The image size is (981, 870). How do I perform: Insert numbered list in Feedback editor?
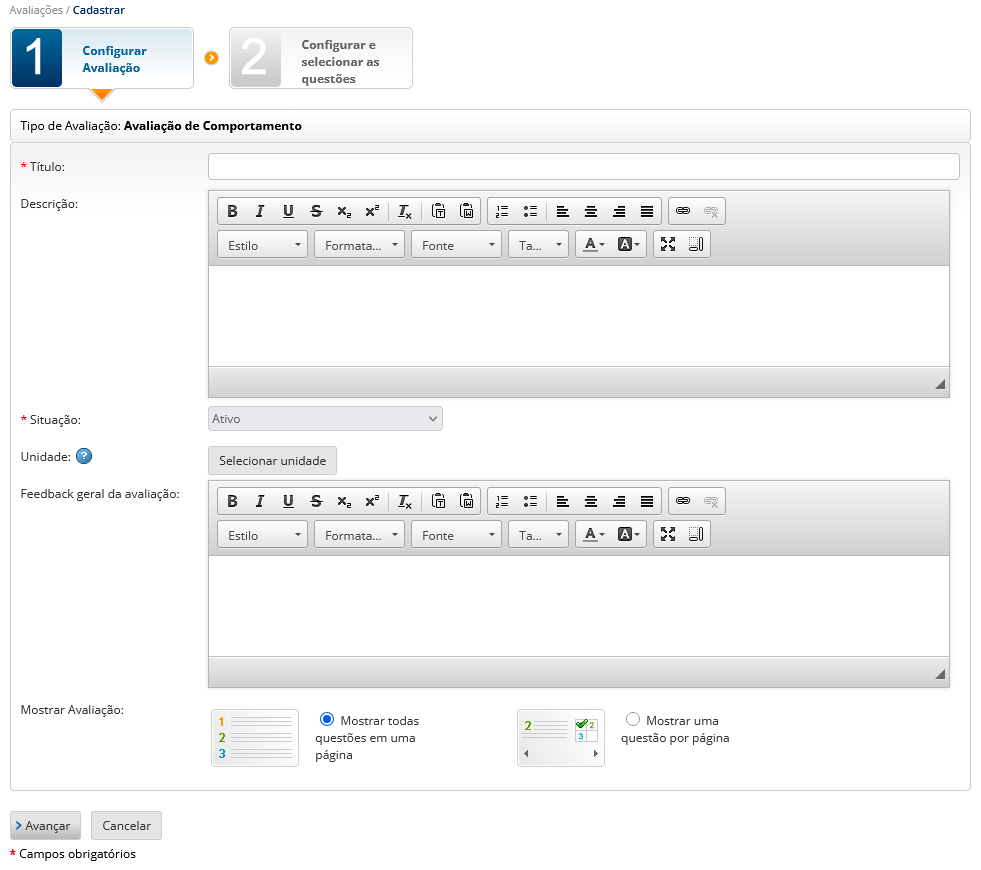[x=502, y=501]
